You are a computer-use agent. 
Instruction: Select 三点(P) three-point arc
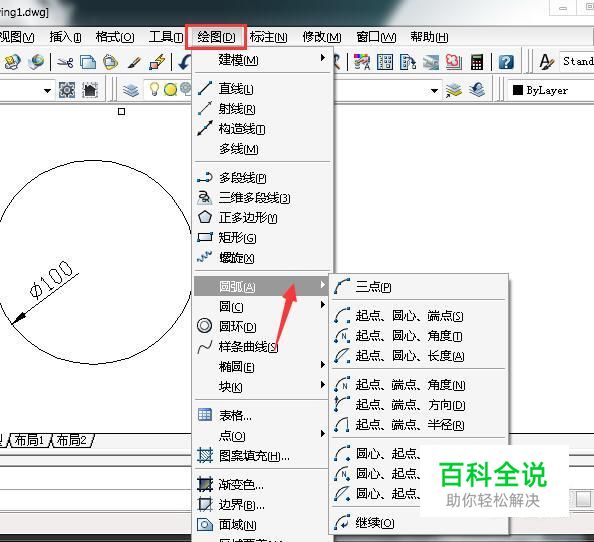click(x=419, y=286)
